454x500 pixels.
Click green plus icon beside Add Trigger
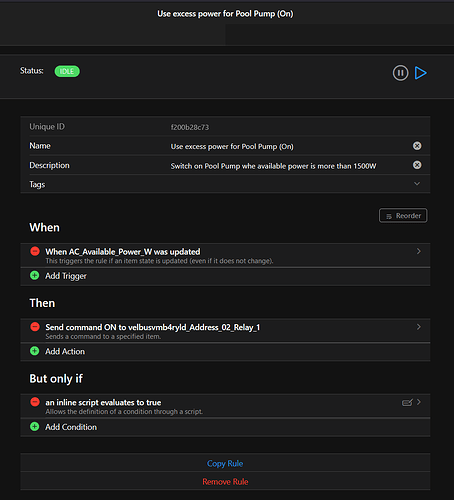pyautogui.click(x=35, y=276)
